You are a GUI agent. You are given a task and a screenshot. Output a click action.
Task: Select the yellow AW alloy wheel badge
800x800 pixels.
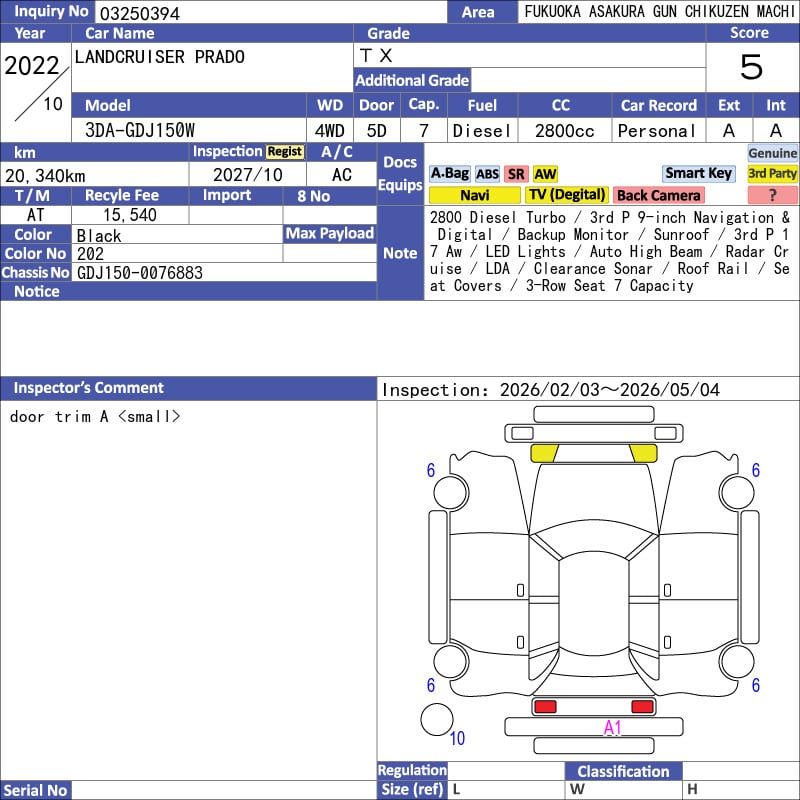pos(545,174)
